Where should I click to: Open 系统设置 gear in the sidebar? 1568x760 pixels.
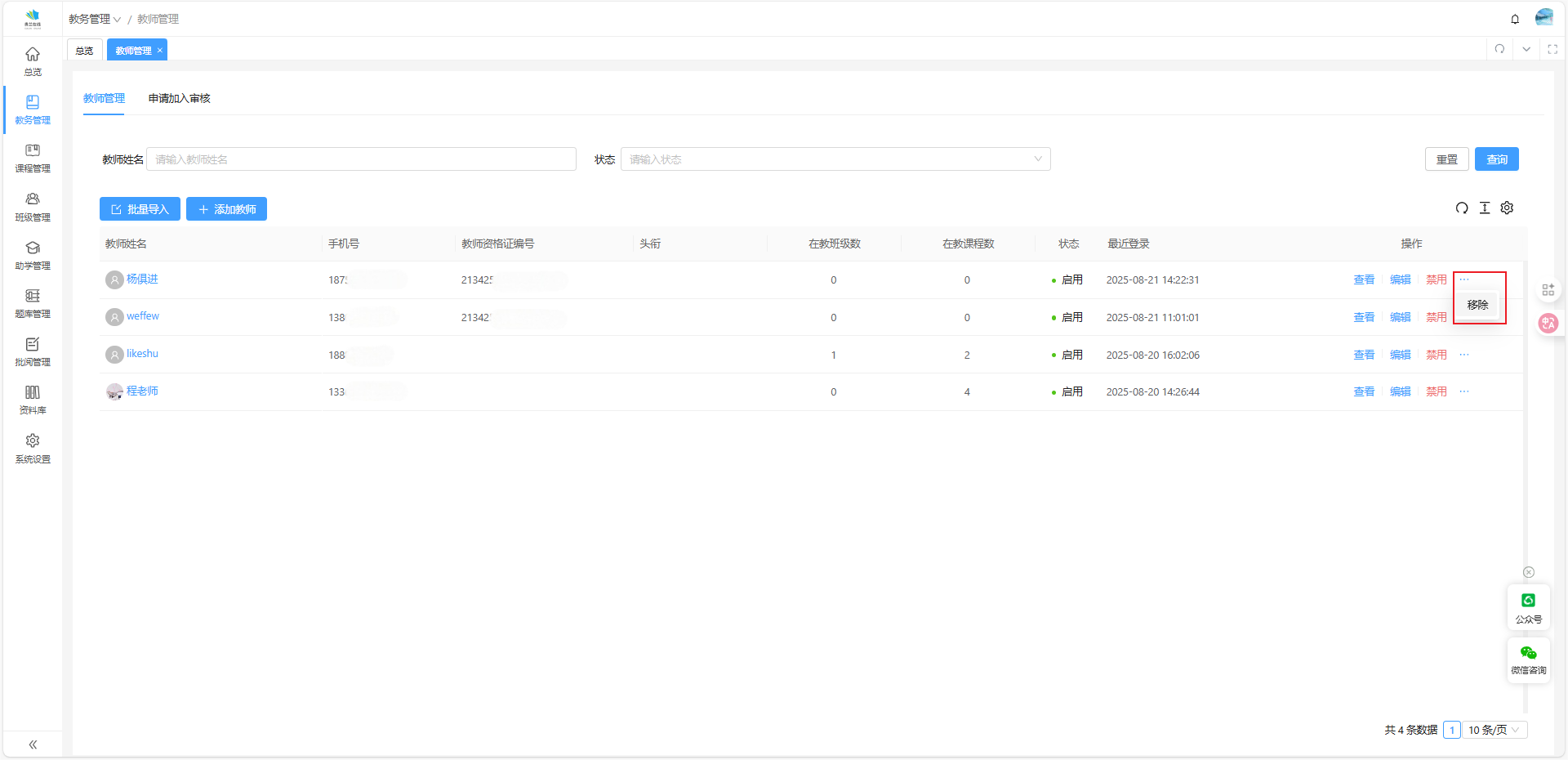tap(33, 448)
